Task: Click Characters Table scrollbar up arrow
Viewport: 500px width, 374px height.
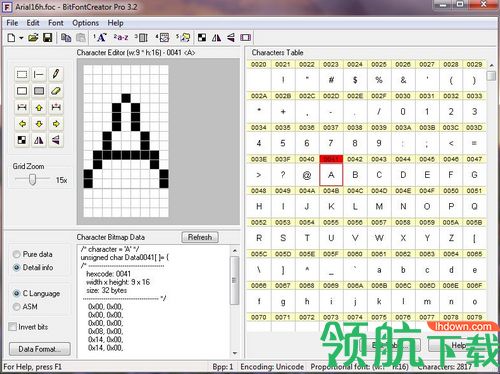Action: coord(491,65)
